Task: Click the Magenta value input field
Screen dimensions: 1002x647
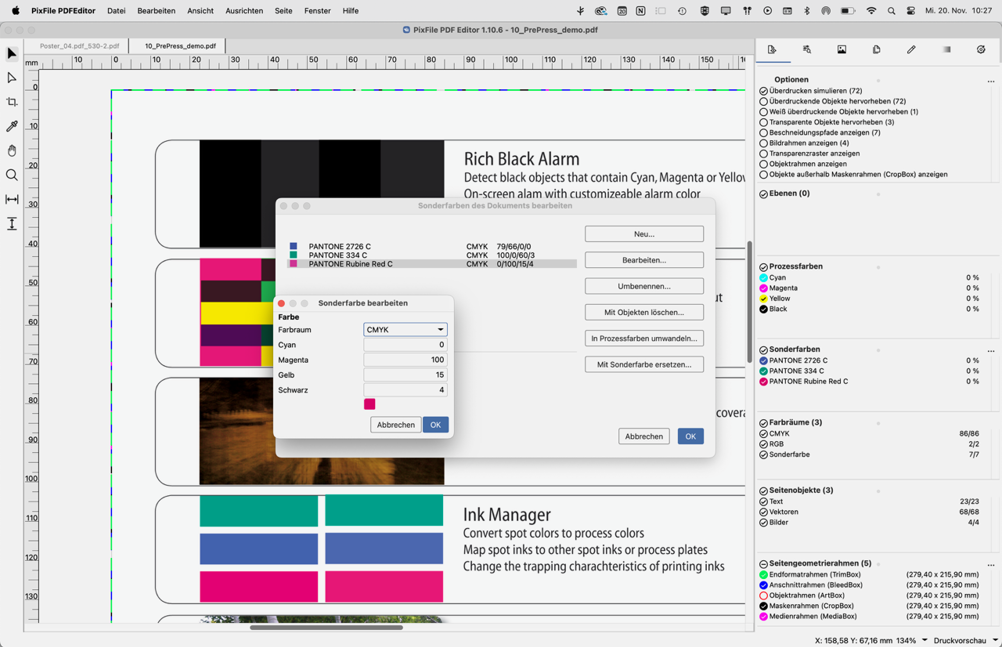Action: (x=405, y=360)
